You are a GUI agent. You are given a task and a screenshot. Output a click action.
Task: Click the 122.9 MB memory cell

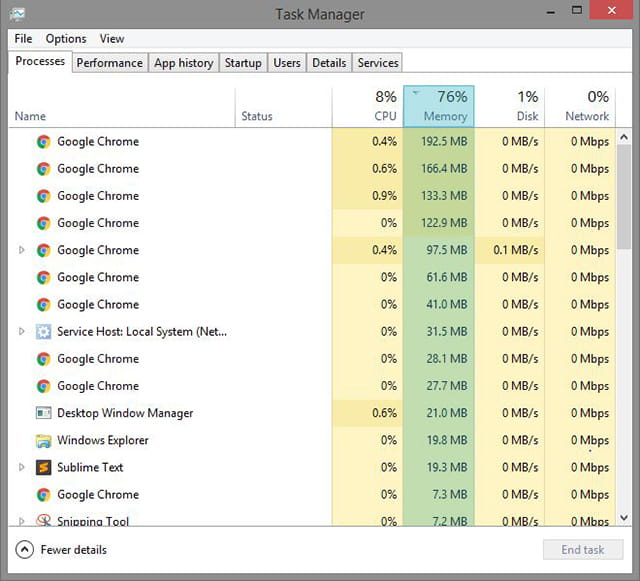point(439,223)
